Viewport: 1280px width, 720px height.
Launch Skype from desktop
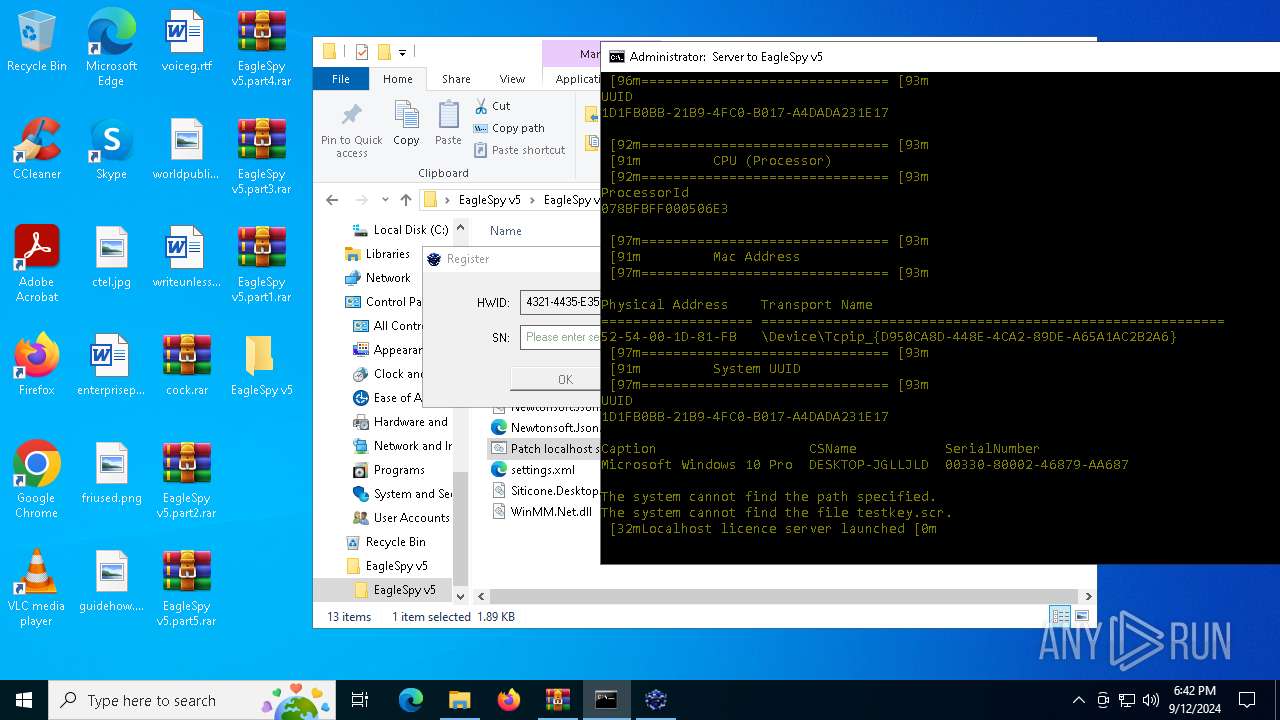point(111,149)
